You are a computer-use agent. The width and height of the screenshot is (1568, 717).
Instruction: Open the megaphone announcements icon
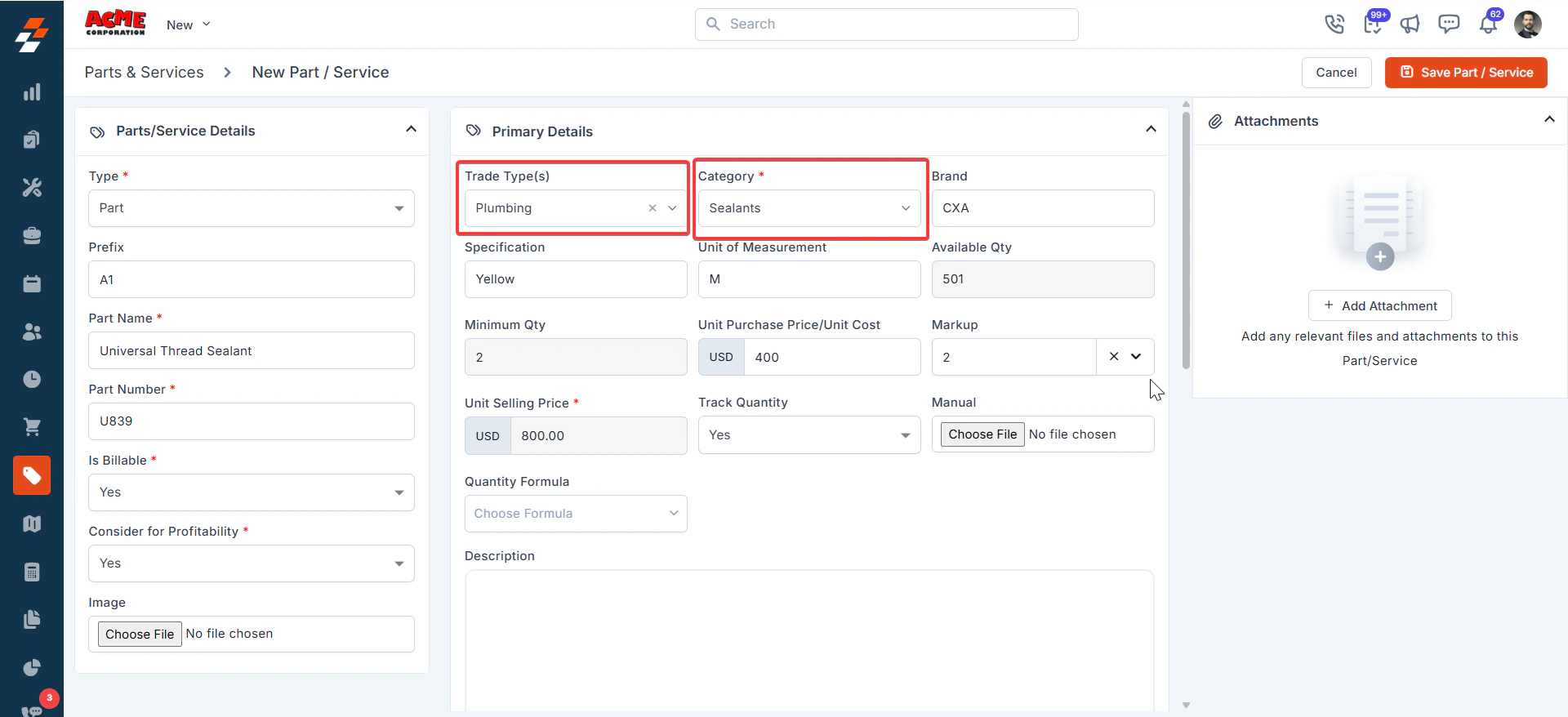coord(1410,24)
